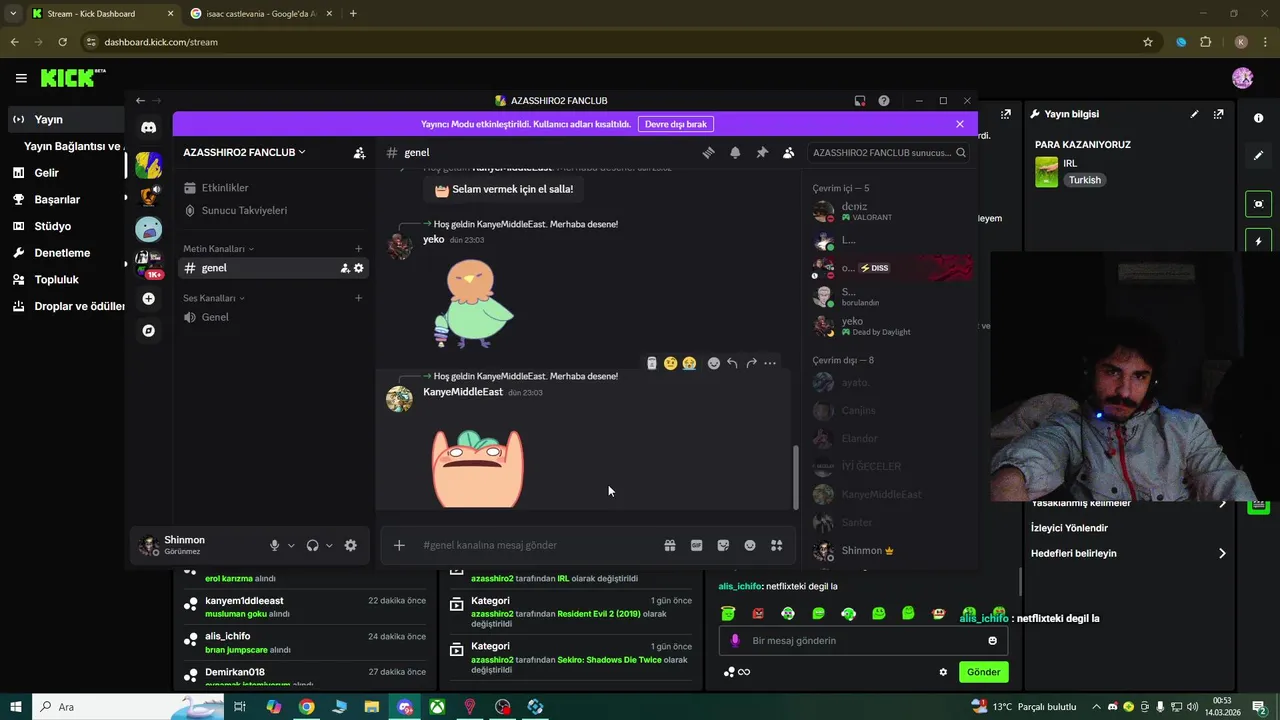Click the Discord chat scrollbar
This screenshot has height=720, width=1280.
click(x=796, y=478)
